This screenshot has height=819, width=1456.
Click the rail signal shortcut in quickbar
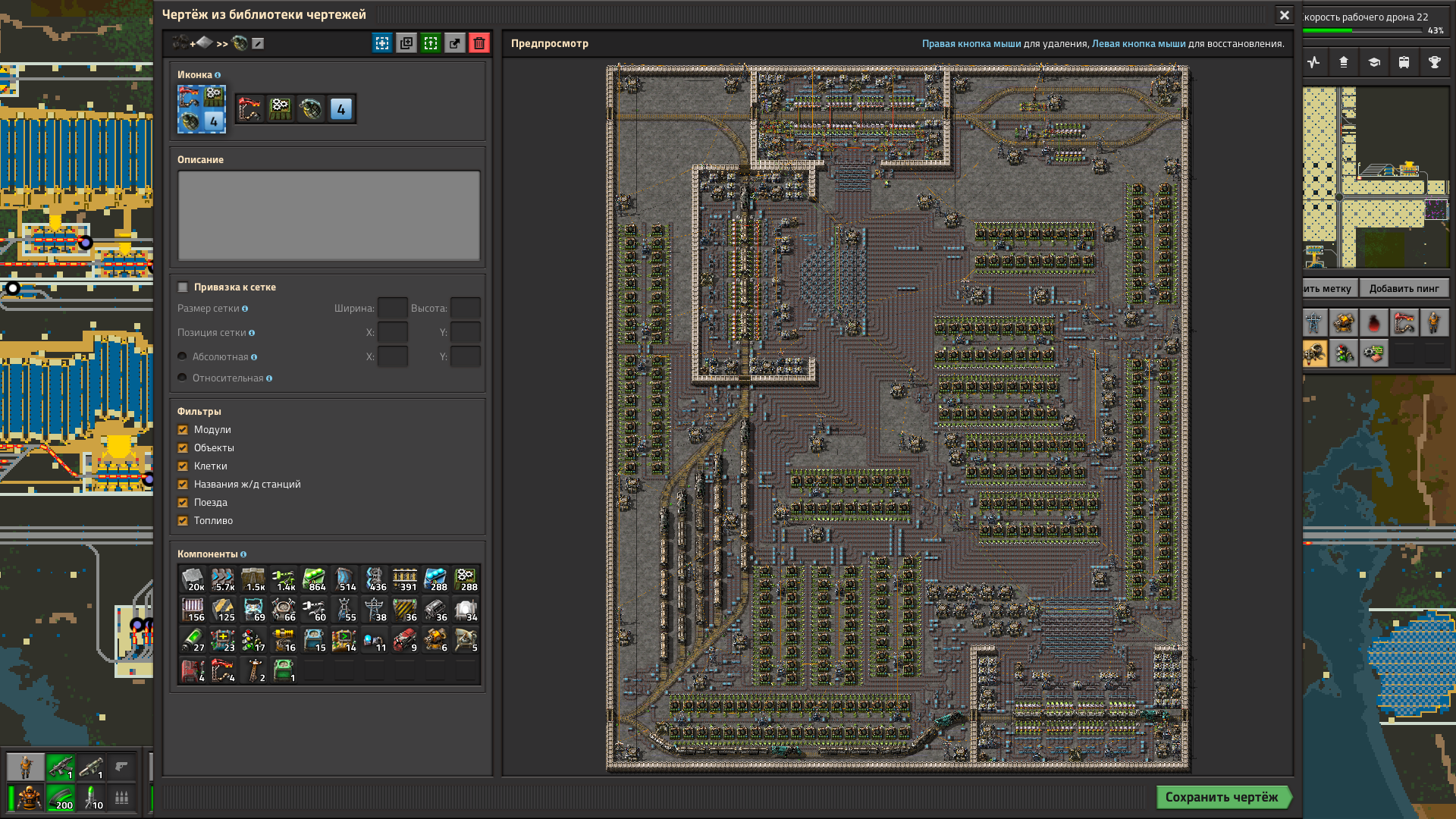[x=1344, y=353]
